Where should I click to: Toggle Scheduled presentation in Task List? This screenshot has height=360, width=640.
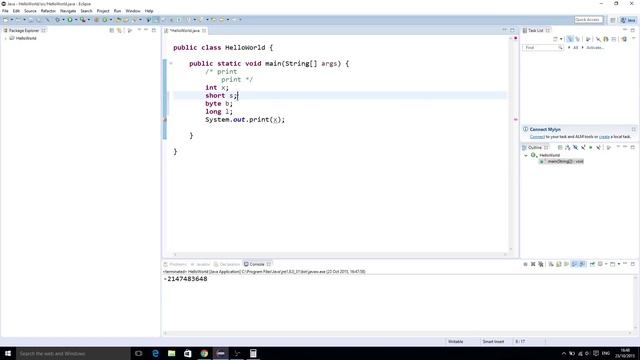pyautogui.click(x=577, y=39)
